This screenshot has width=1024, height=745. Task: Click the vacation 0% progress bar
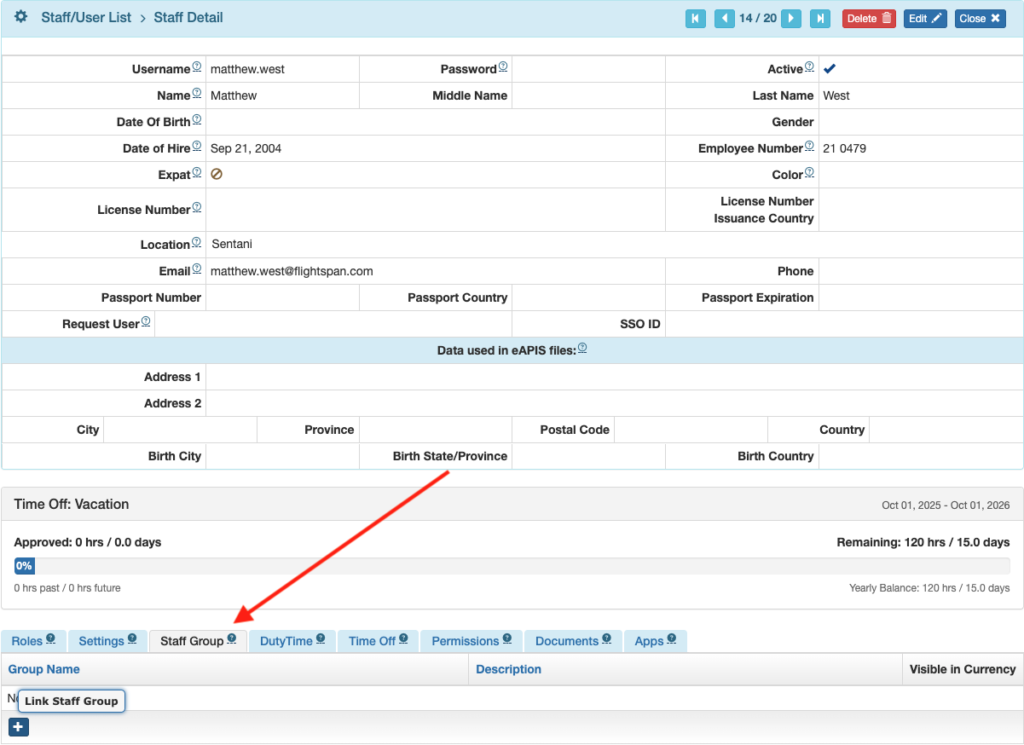click(x=24, y=566)
